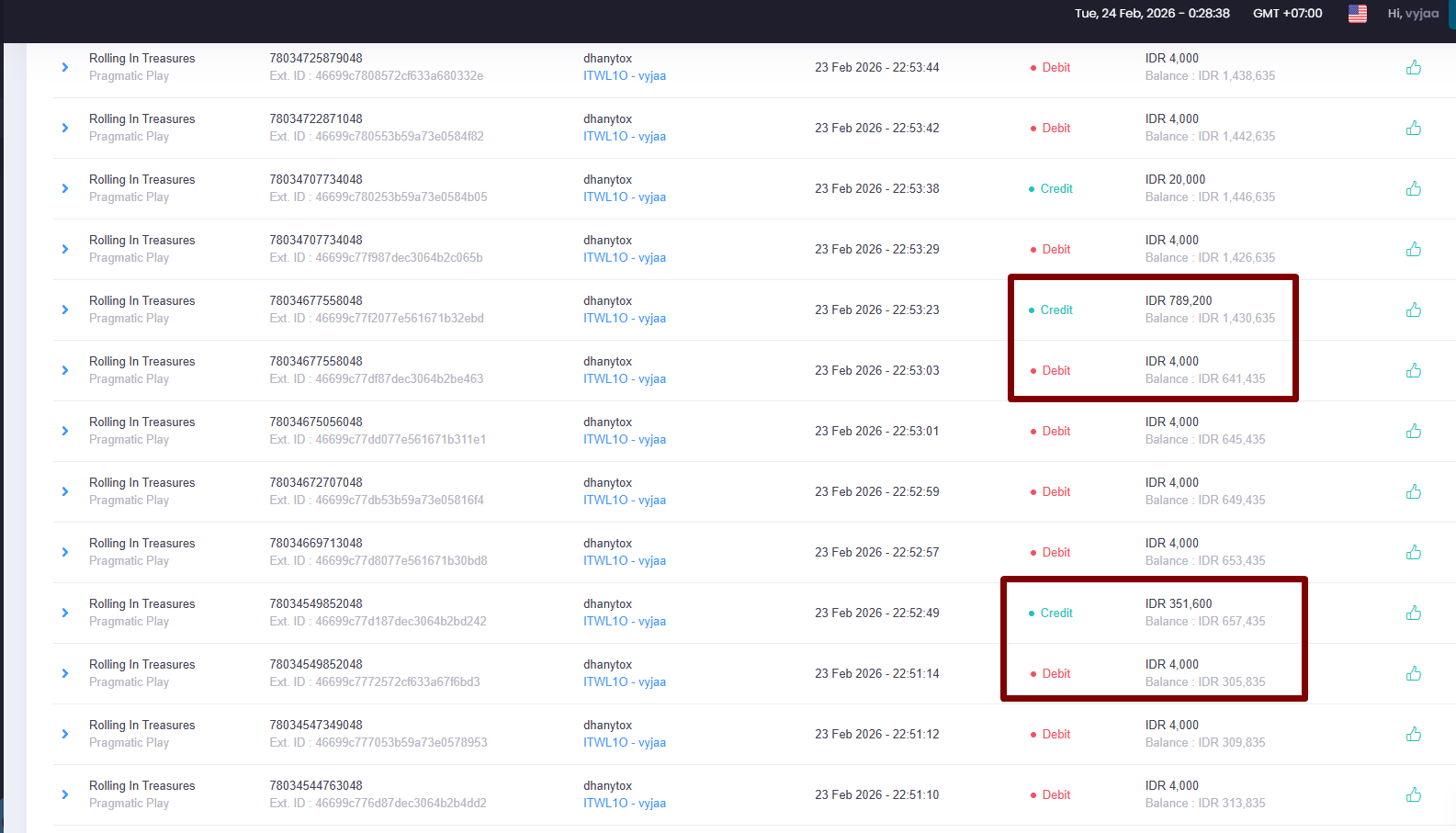This screenshot has width=1456, height=833.
Task: Click thumbs-up icon for 22:51:12 row
Action: click(x=1414, y=734)
